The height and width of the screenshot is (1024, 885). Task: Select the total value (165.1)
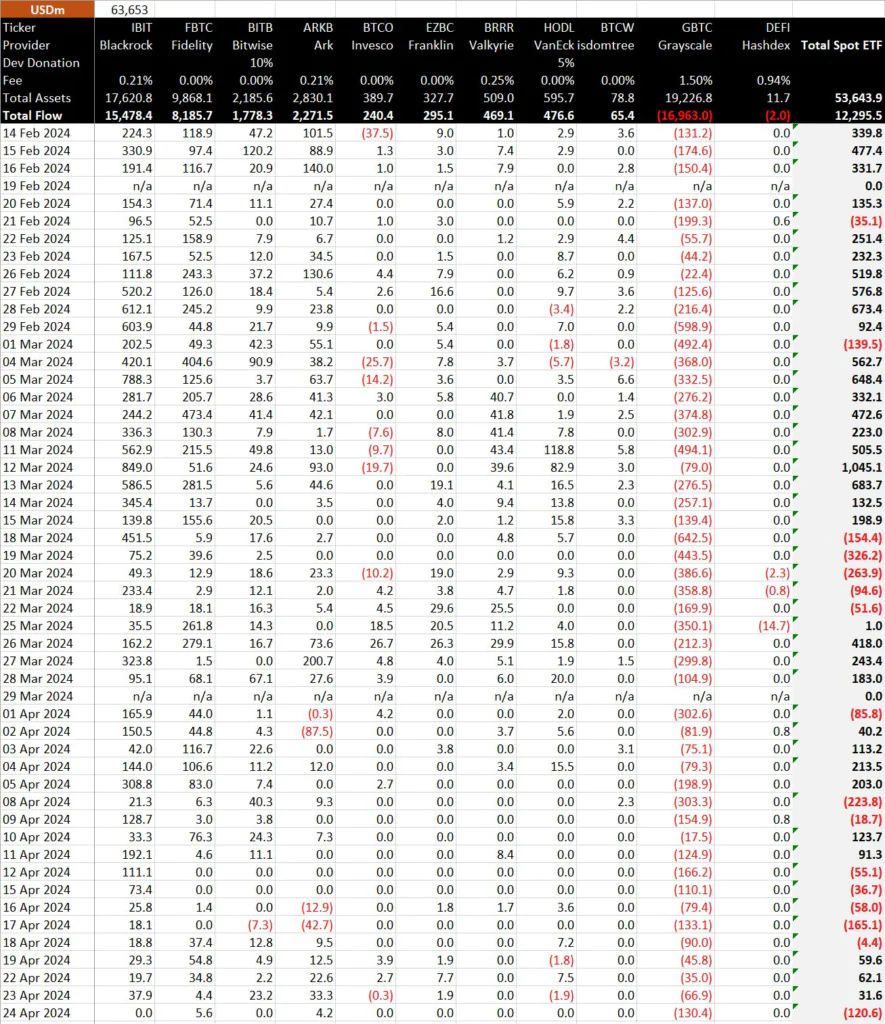tap(862, 925)
